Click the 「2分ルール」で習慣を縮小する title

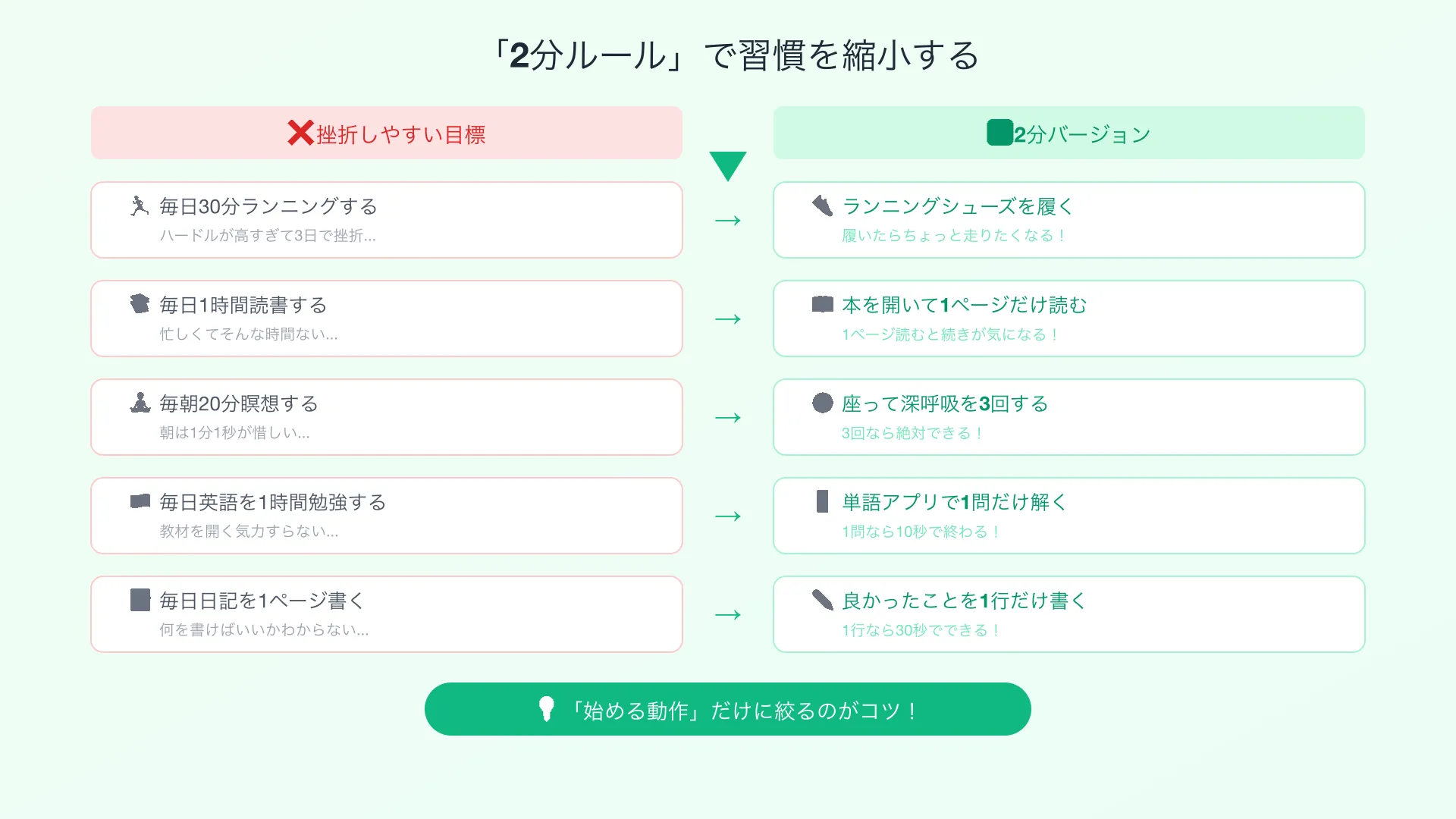(734, 55)
